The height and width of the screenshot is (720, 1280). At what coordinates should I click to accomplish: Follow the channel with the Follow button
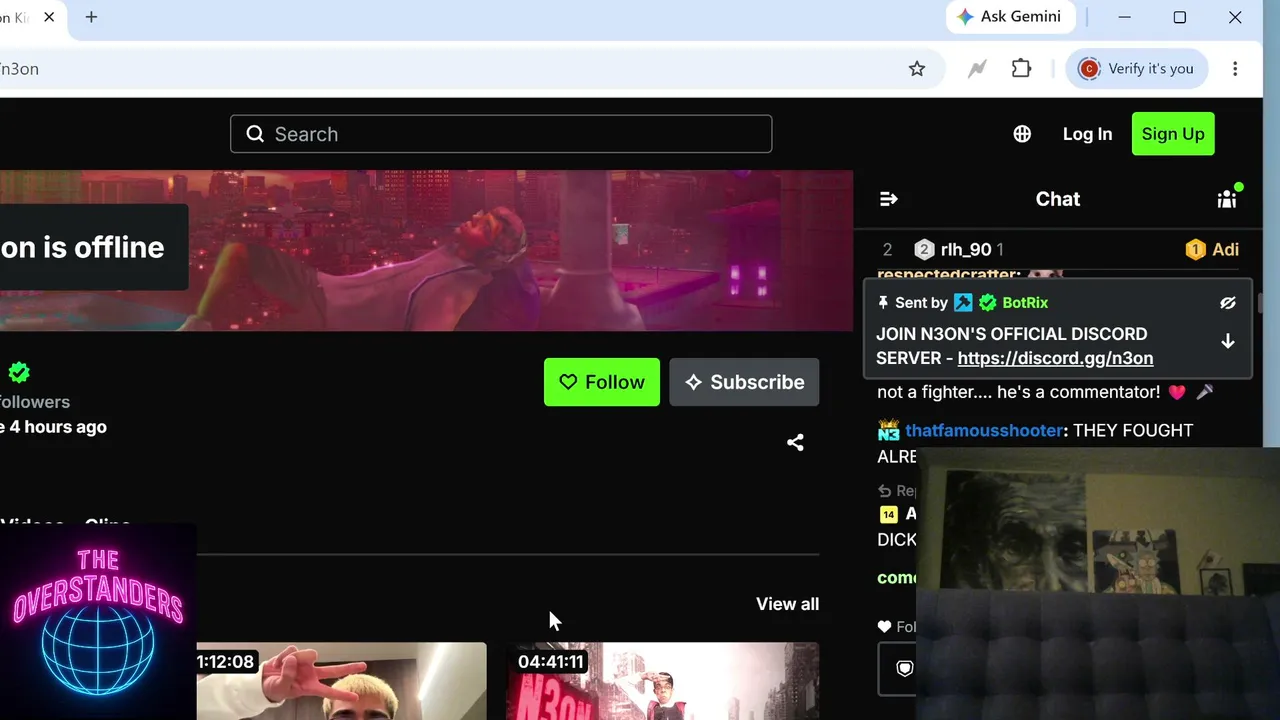(x=602, y=382)
